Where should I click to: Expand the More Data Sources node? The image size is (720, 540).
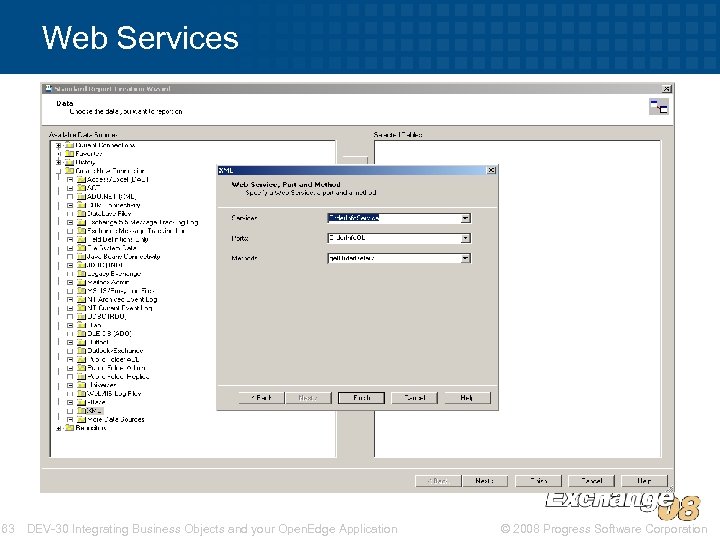click(x=70, y=420)
